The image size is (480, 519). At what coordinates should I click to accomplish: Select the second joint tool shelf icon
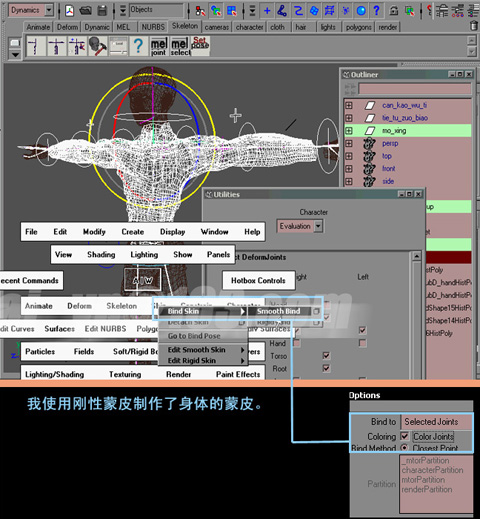[x=57, y=46]
